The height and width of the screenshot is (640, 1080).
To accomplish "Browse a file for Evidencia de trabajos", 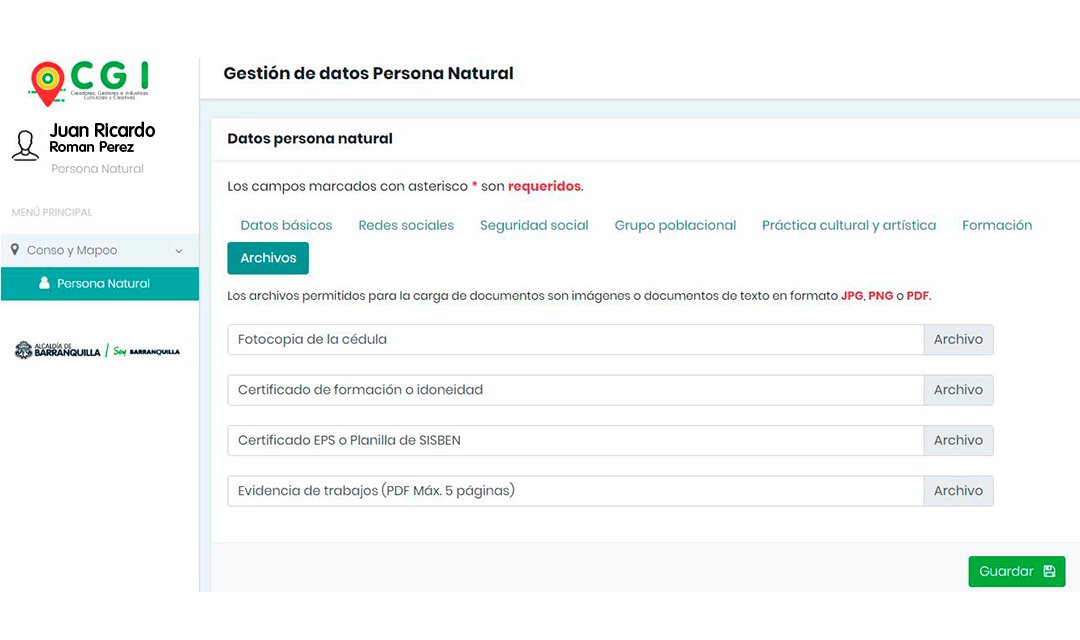I will 958,491.
